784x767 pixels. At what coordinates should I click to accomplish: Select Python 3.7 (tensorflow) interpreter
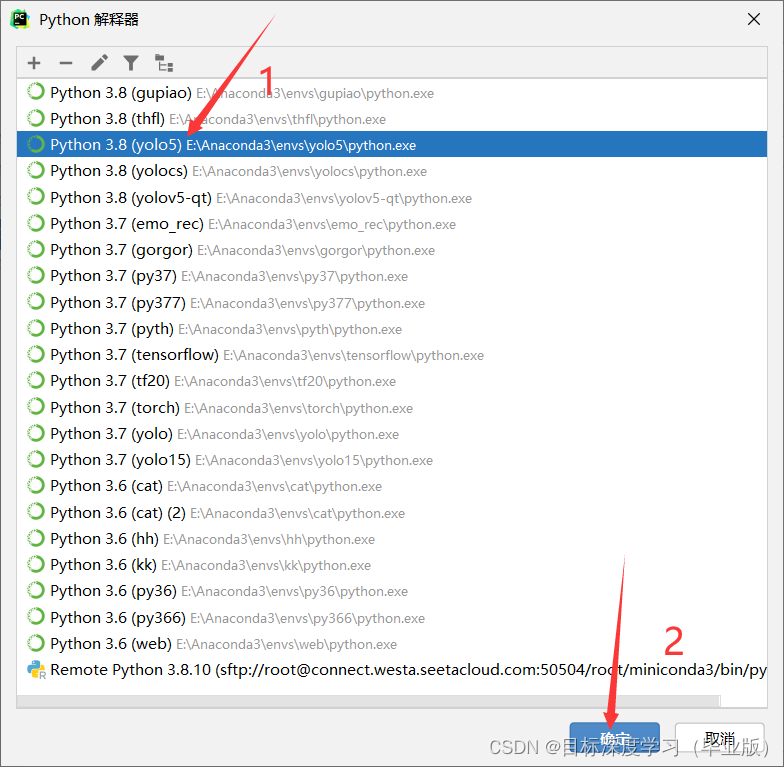[x=392, y=354]
